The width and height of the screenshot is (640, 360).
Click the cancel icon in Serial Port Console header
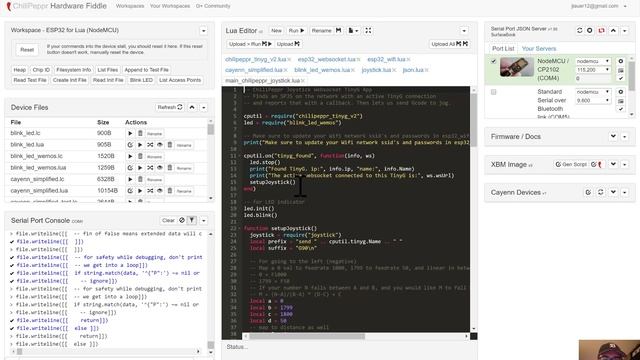(x=182, y=220)
